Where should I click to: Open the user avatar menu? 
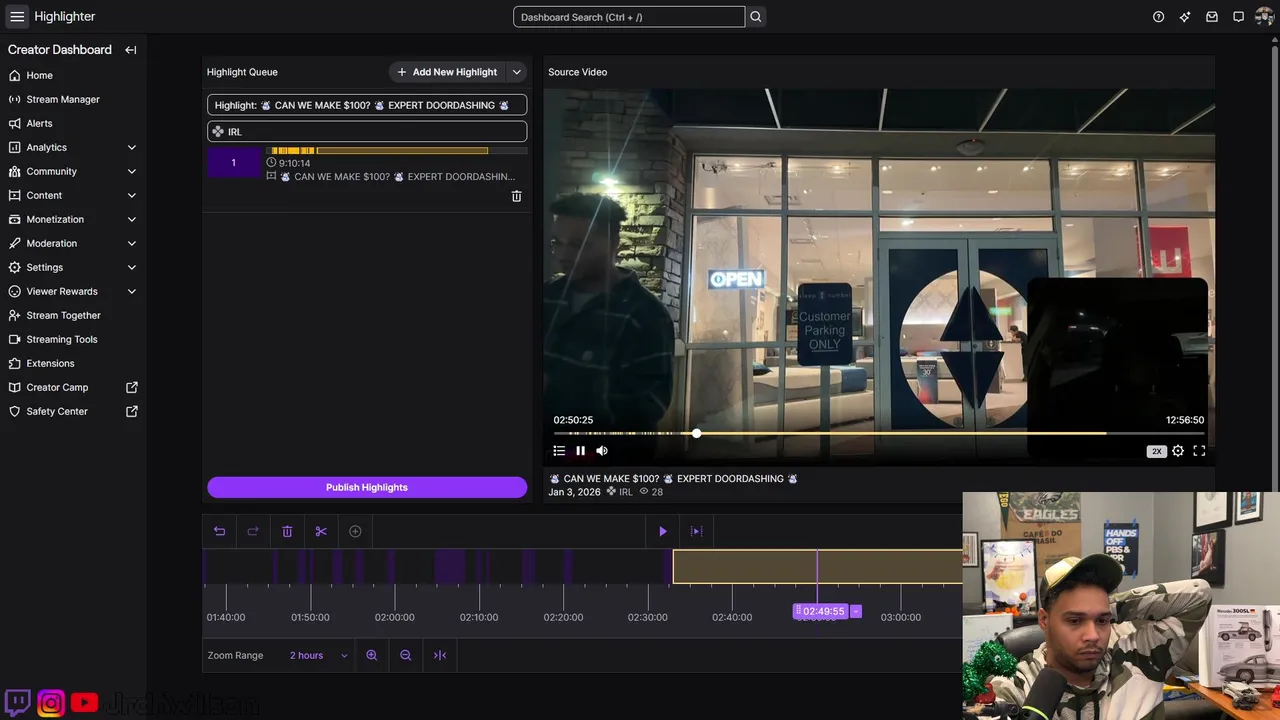(1264, 17)
